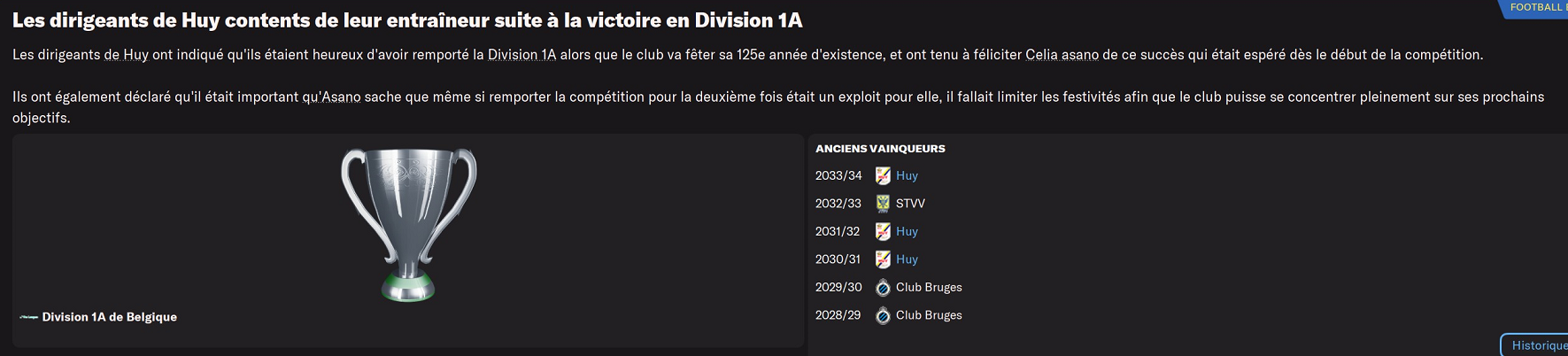Click the Club Bruges badge for 2028/29
Image resolution: width=1568 pixels, height=356 pixels.
(883, 315)
